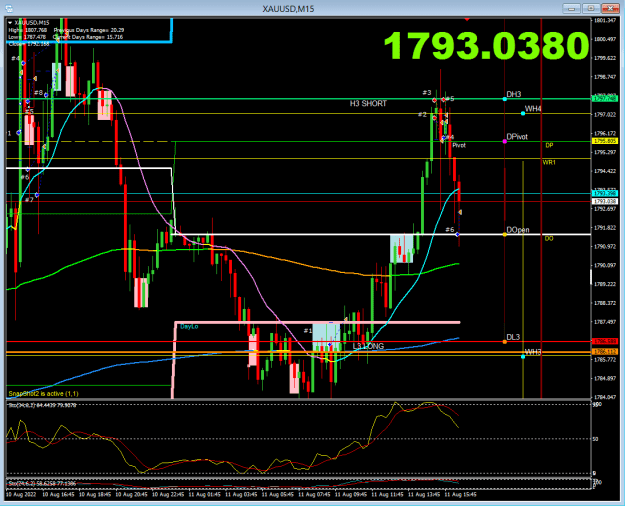
Task: Click the magenta DPivot marker dot
Action: pos(505,142)
